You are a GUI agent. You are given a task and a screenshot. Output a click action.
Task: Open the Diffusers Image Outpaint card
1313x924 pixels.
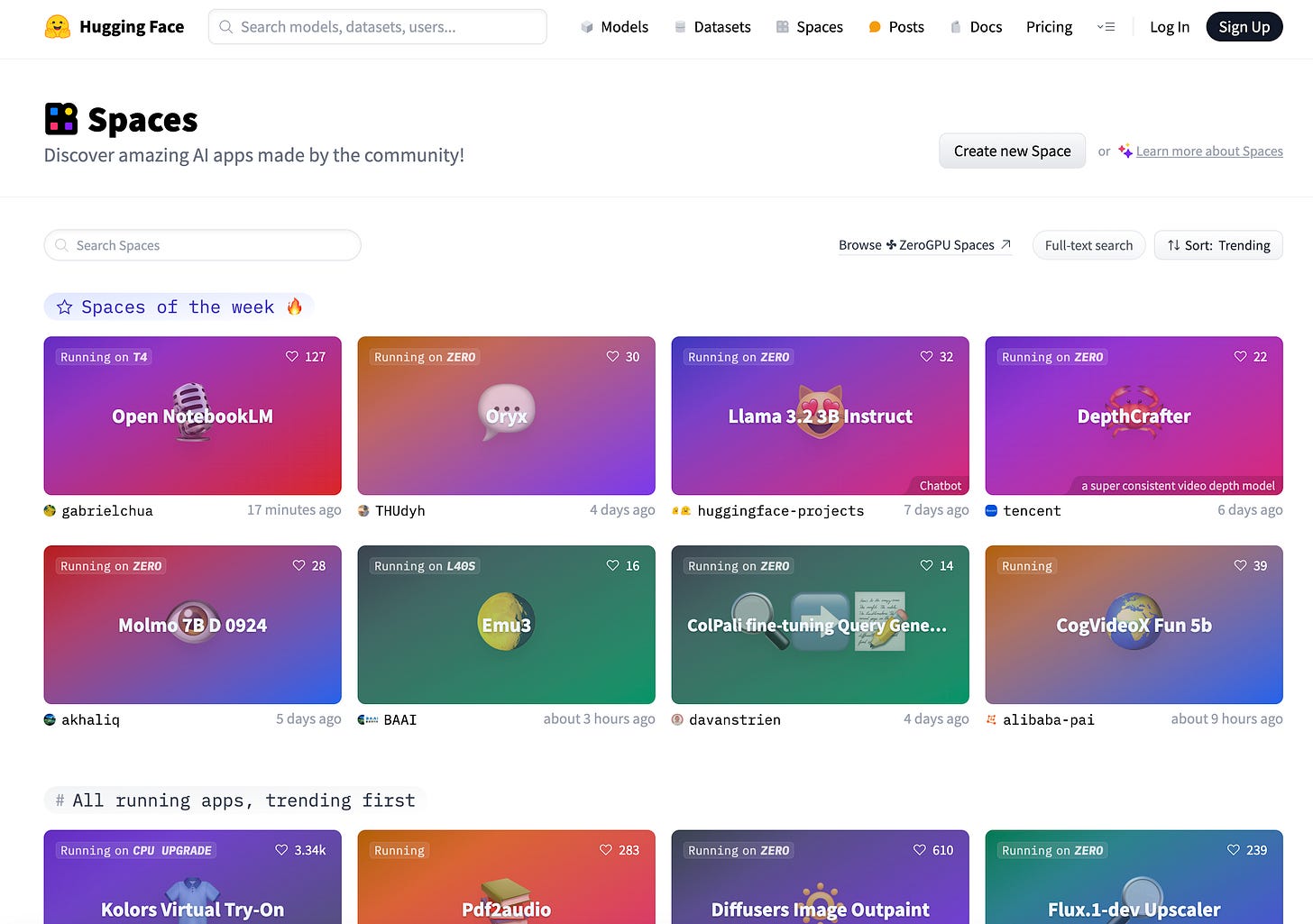(x=821, y=877)
